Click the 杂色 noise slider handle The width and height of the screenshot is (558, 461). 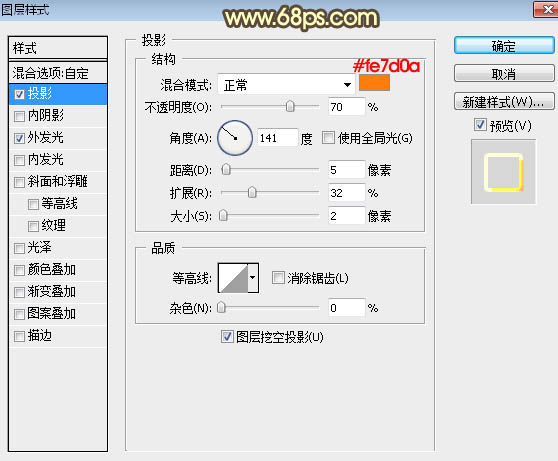221,307
